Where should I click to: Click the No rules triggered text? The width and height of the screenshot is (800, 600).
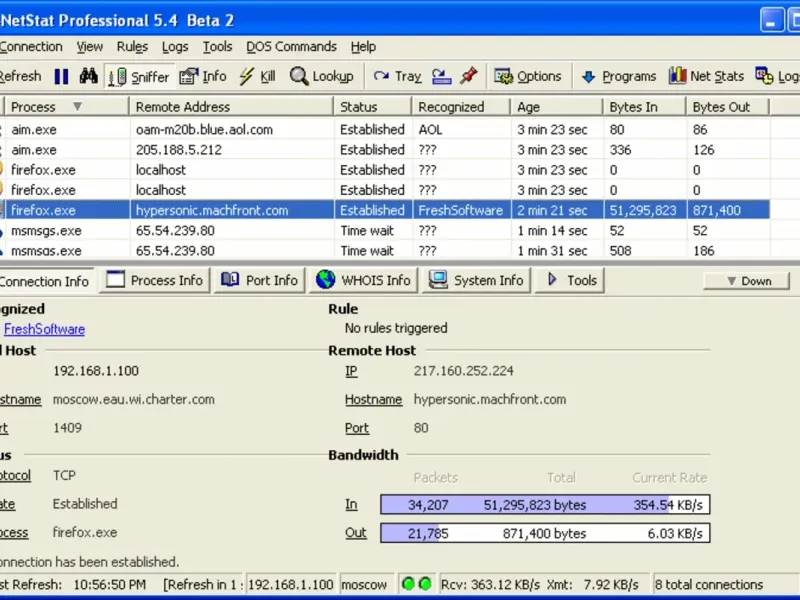pos(396,328)
